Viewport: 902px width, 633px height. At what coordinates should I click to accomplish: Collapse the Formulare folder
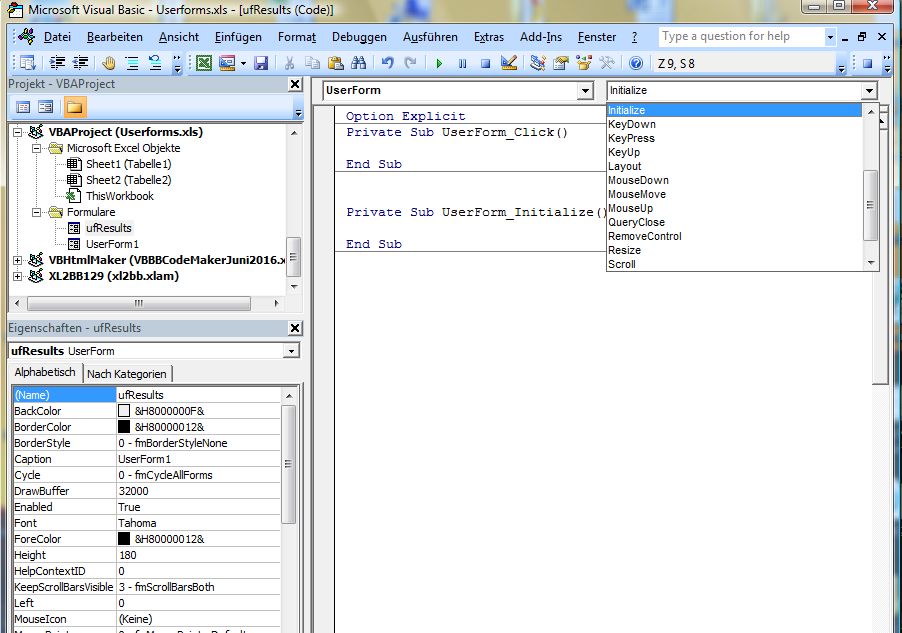[36, 212]
